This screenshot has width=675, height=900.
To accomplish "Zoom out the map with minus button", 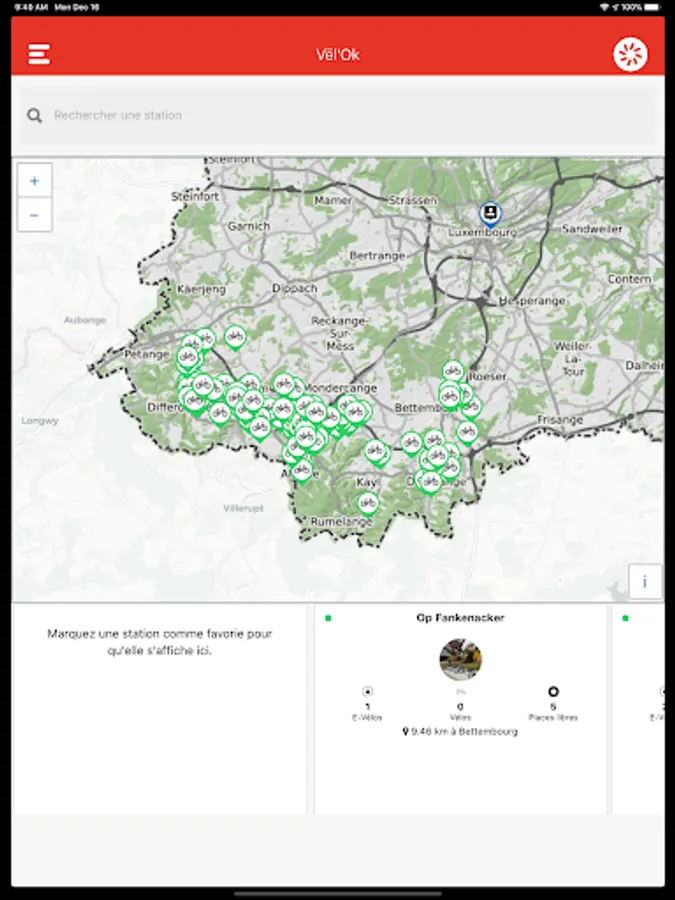I will 34,215.
